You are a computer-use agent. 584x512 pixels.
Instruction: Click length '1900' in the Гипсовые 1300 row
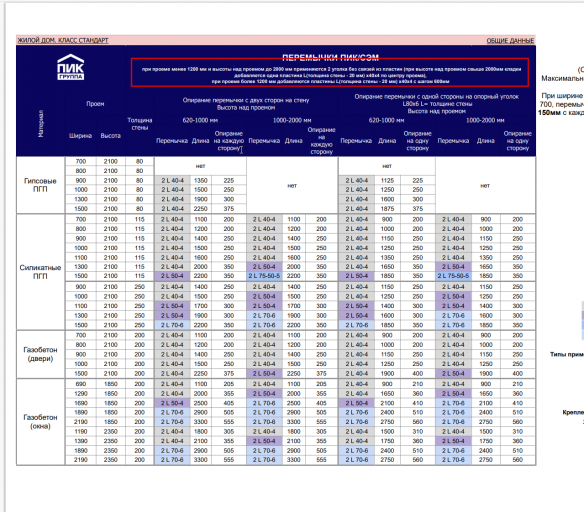200,199
